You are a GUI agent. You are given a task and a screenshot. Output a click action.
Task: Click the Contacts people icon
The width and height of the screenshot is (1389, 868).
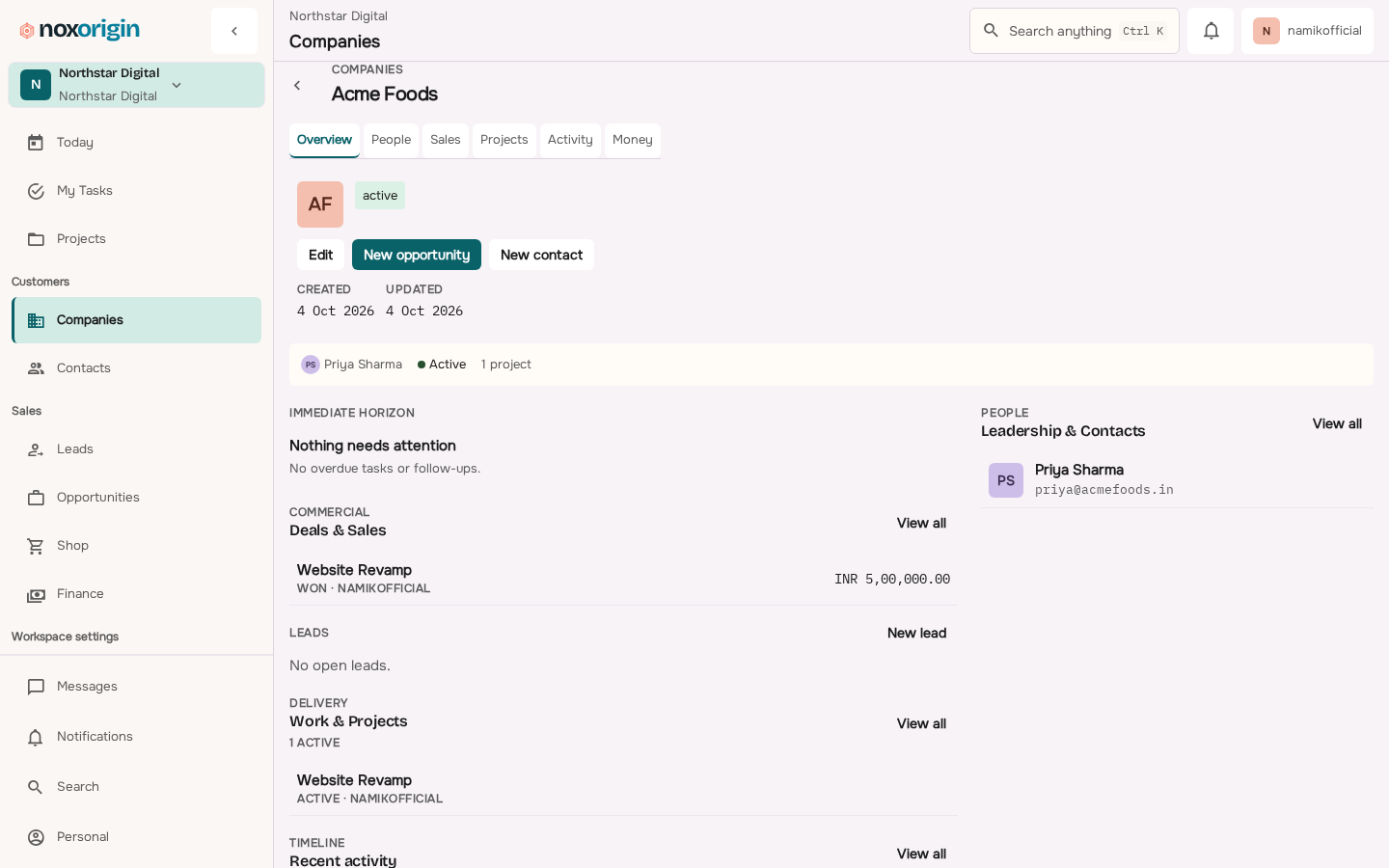(x=36, y=368)
